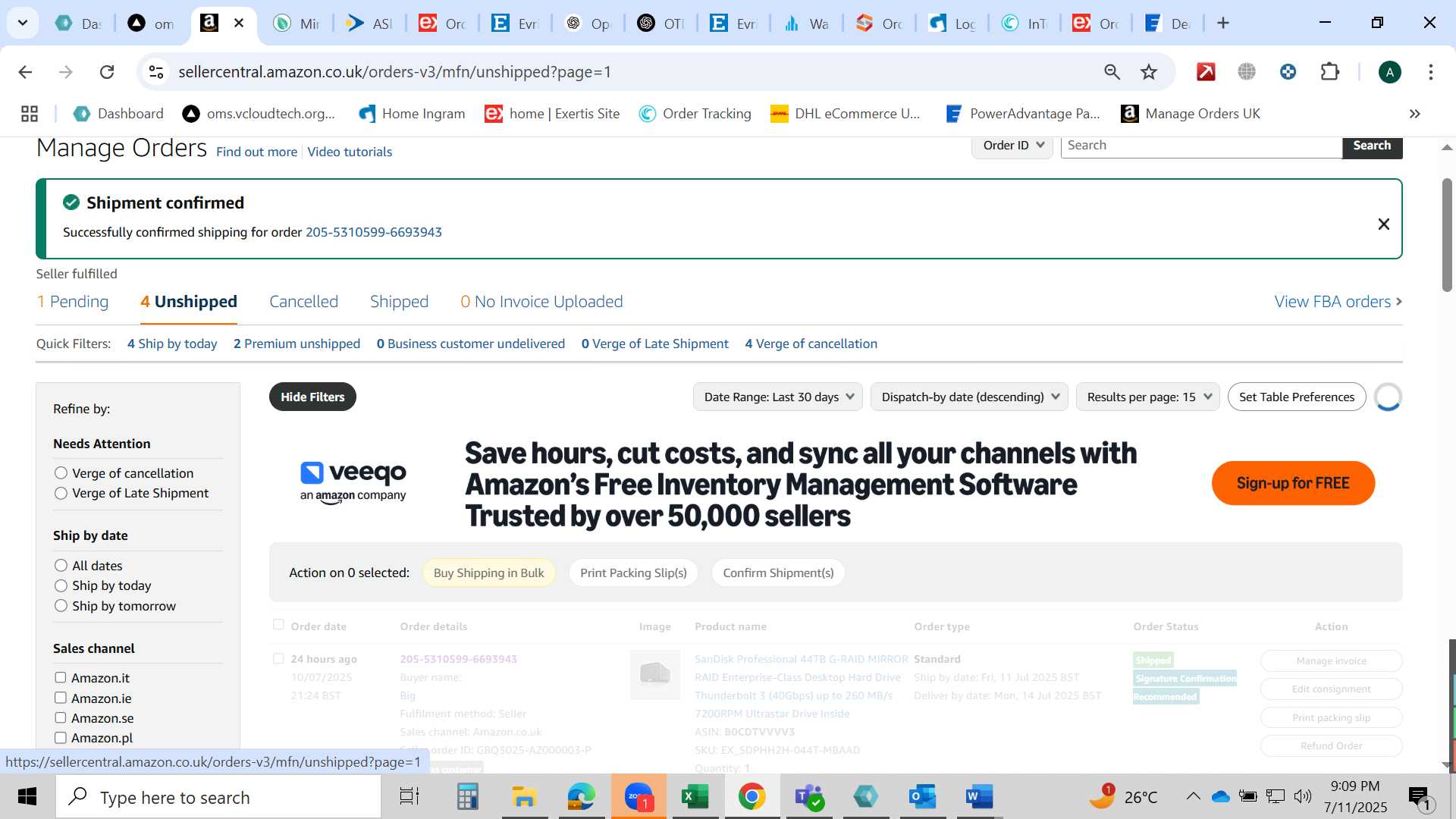
Task: Open Dispatch-by date sort dropdown
Action: (x=970, y=397)
